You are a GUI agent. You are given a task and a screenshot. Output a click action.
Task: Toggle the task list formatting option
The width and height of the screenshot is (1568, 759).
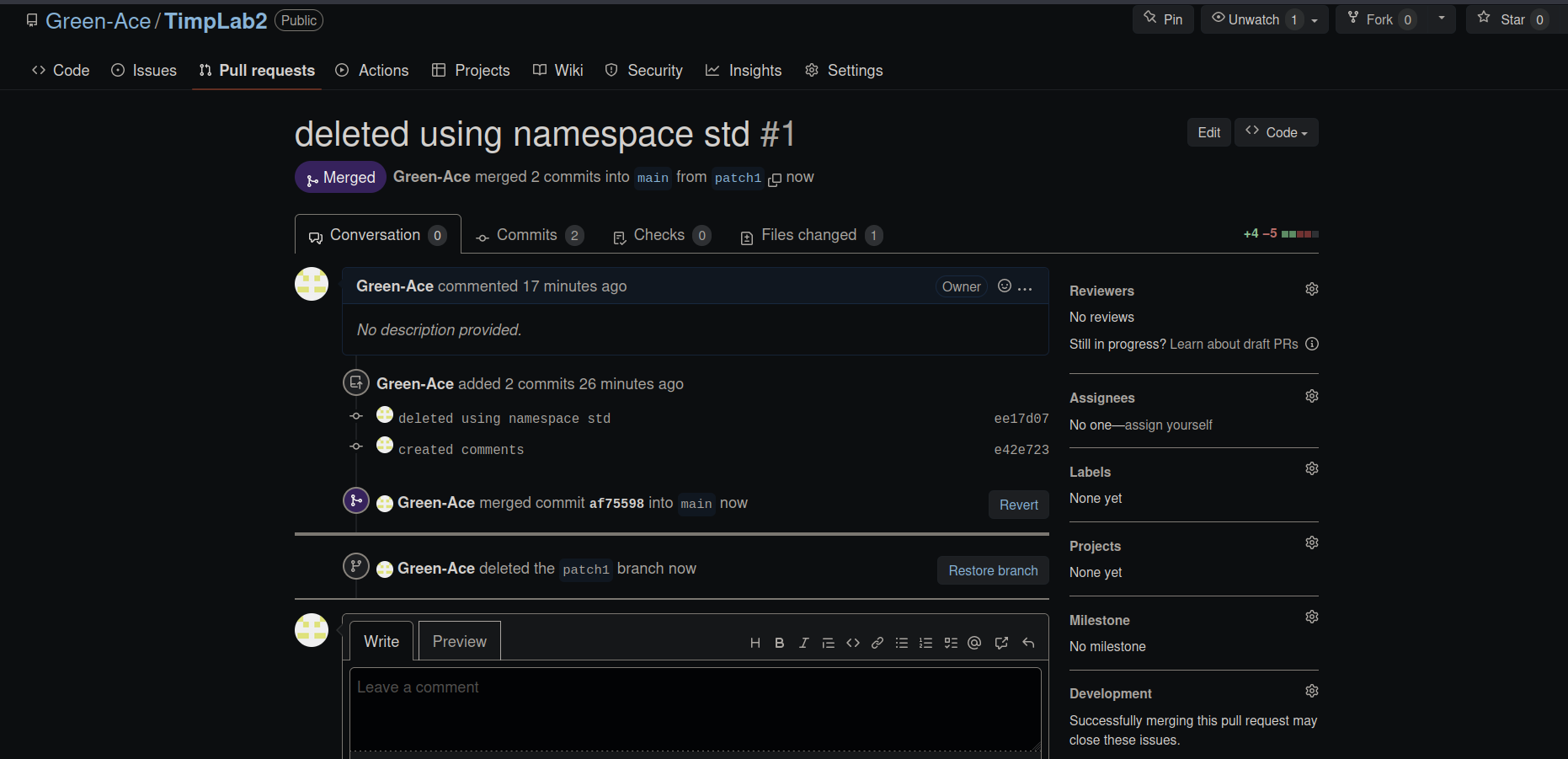tap(951, 642)
